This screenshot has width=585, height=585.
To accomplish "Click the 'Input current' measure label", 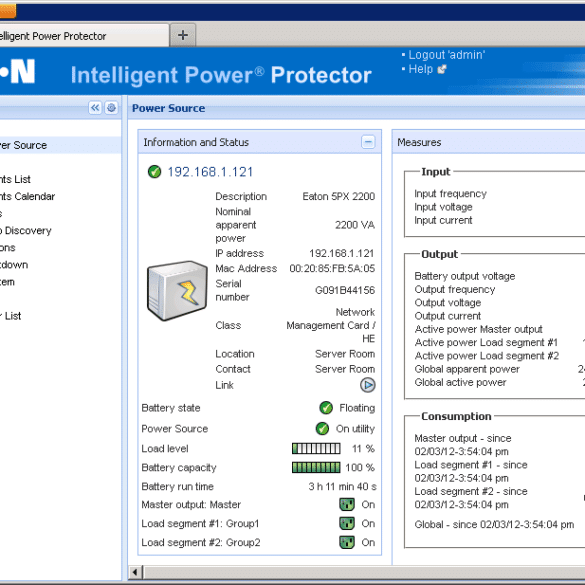I will click(x=443, y=220).
